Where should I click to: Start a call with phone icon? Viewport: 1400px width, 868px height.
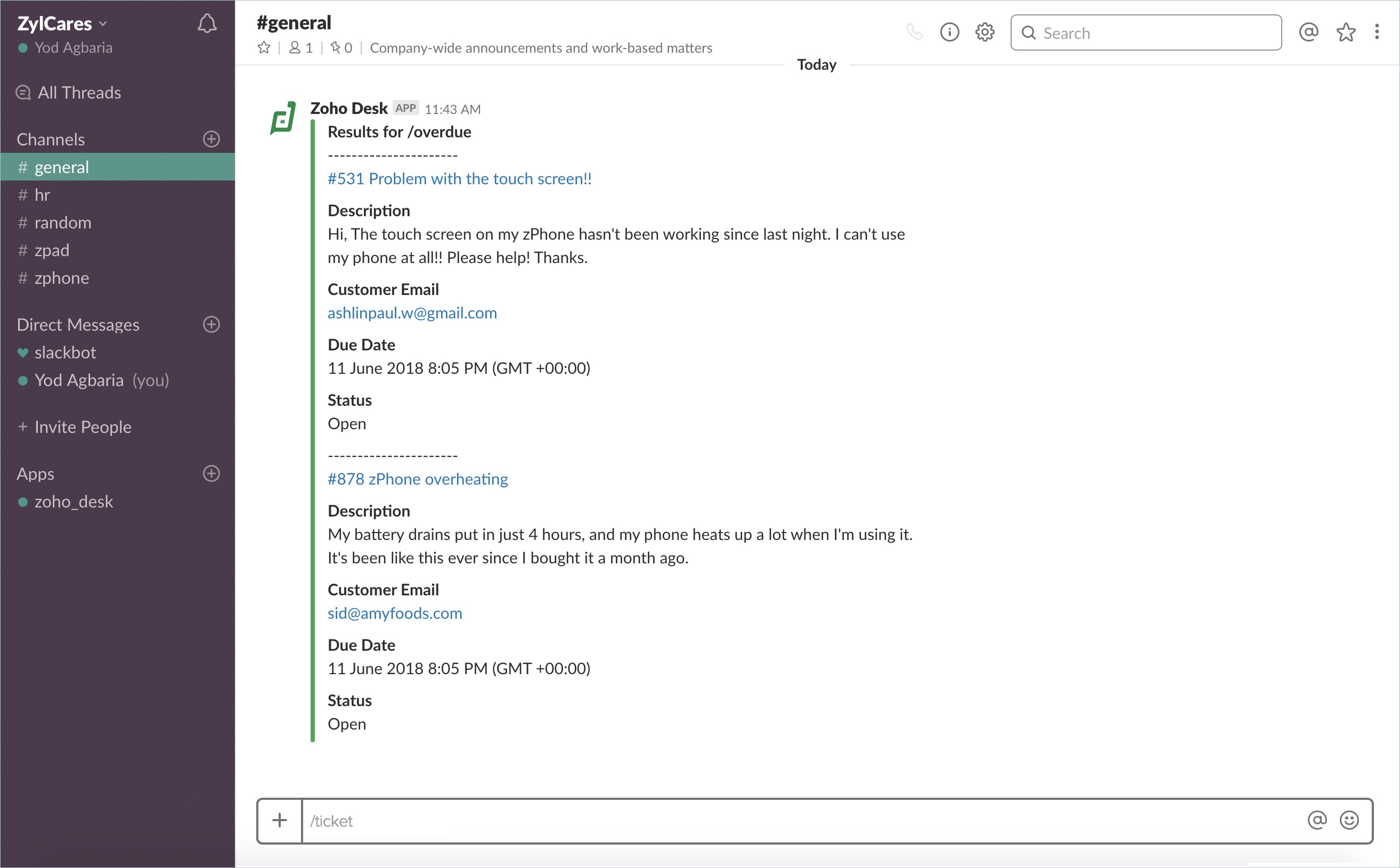(x=914, y=32)
